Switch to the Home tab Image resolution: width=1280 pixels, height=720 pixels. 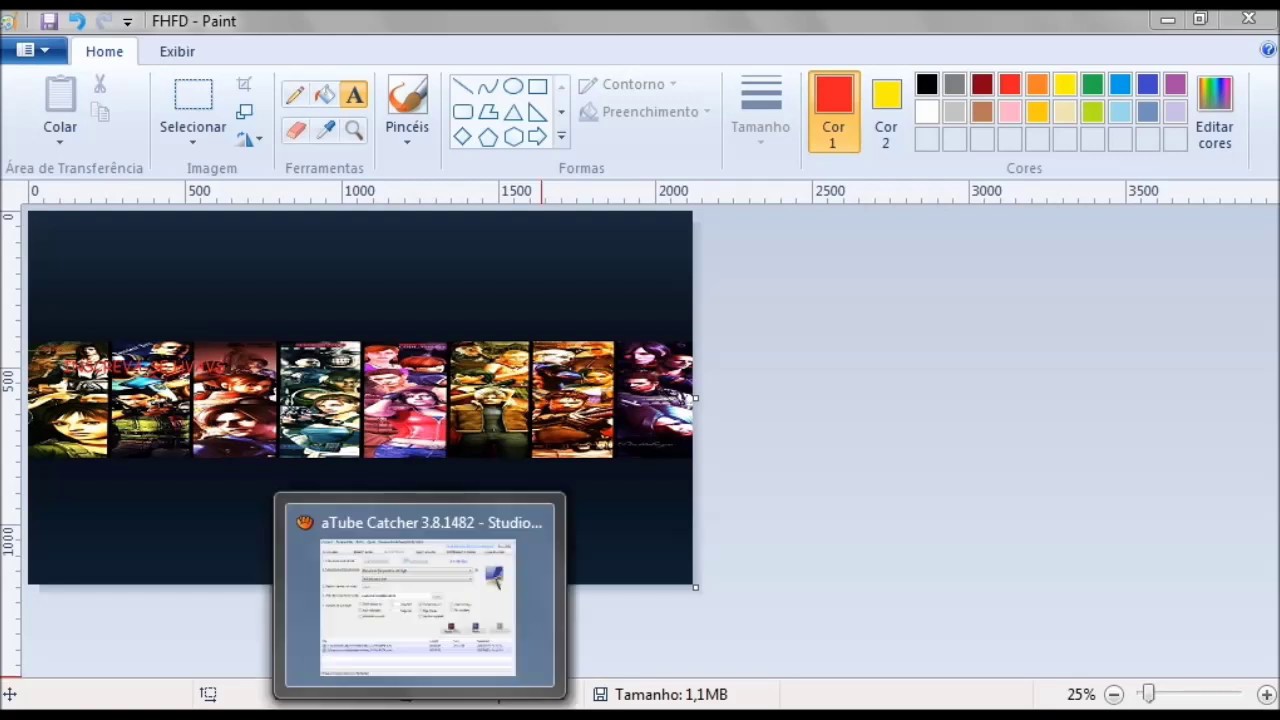coord(104,51)
